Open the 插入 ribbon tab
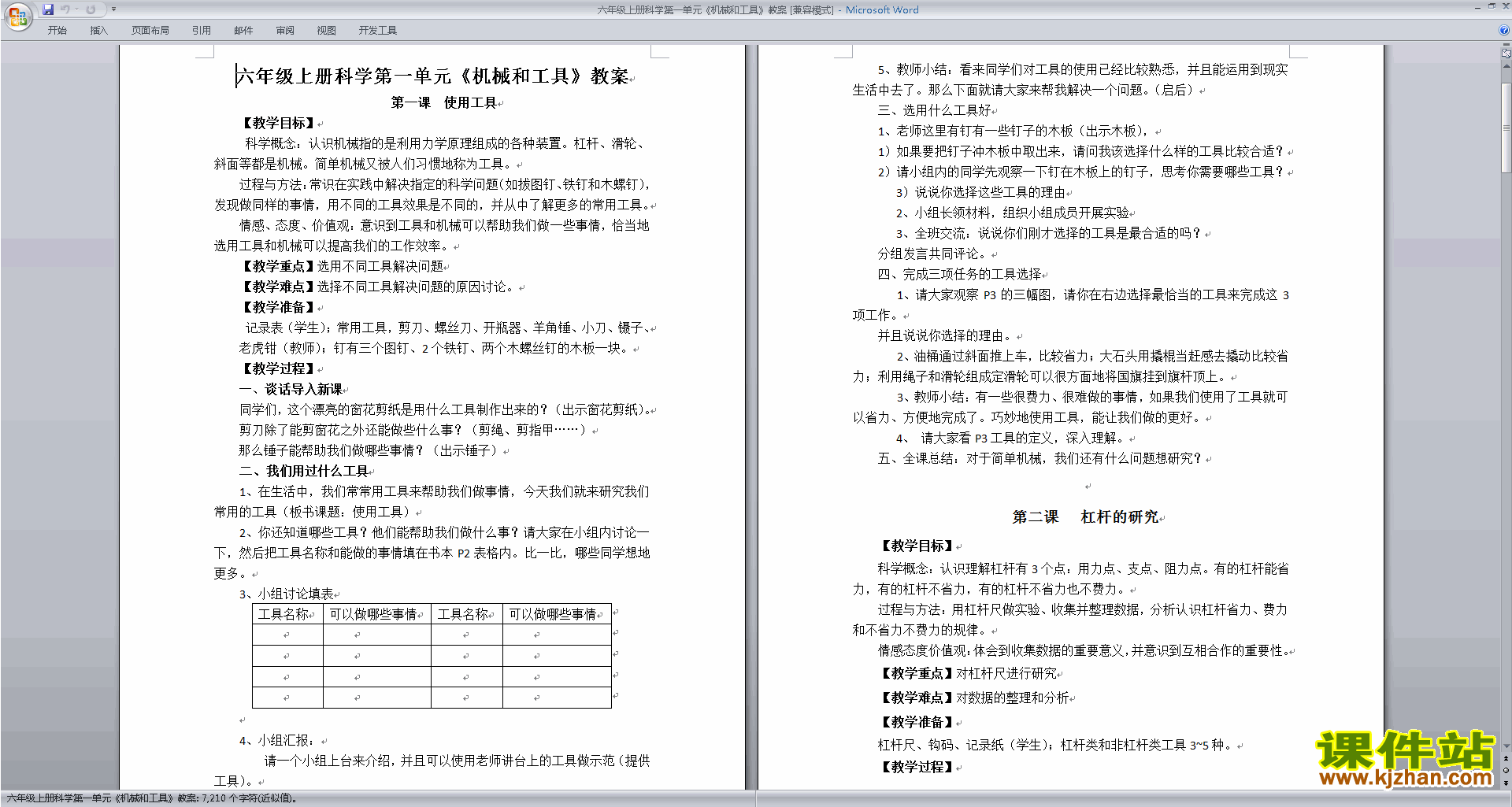1512x807 pixels. pyautogui.click(x=98, y=31)
